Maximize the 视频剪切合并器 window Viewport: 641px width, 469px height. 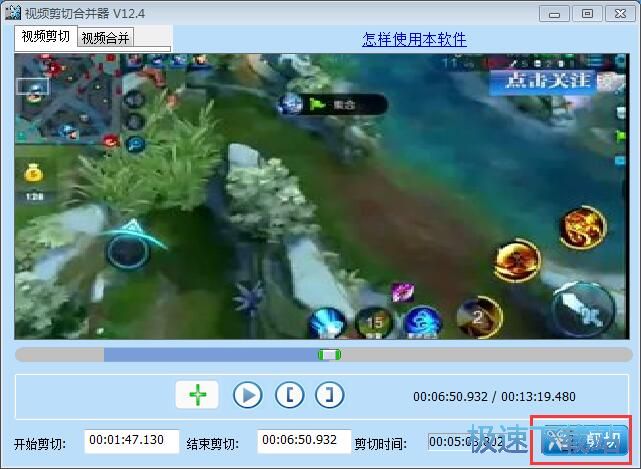(587, 14)
